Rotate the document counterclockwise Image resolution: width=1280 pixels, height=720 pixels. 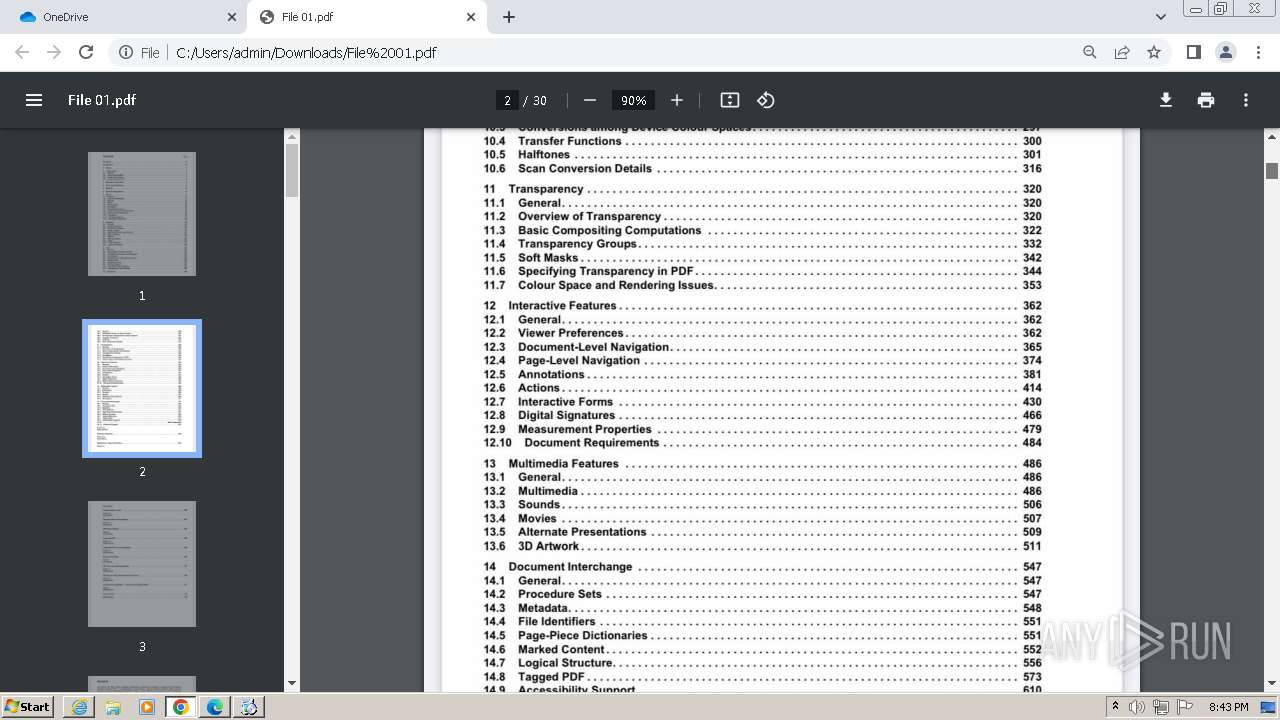(766, 100)
